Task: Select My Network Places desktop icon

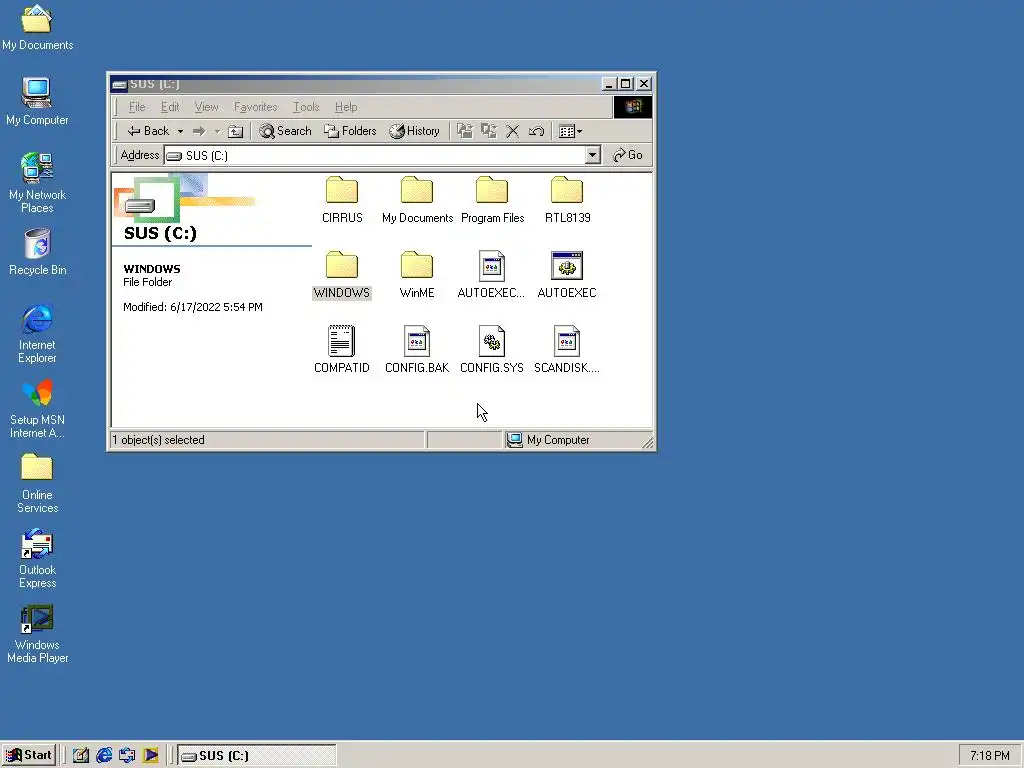Action: pos(37,183)
